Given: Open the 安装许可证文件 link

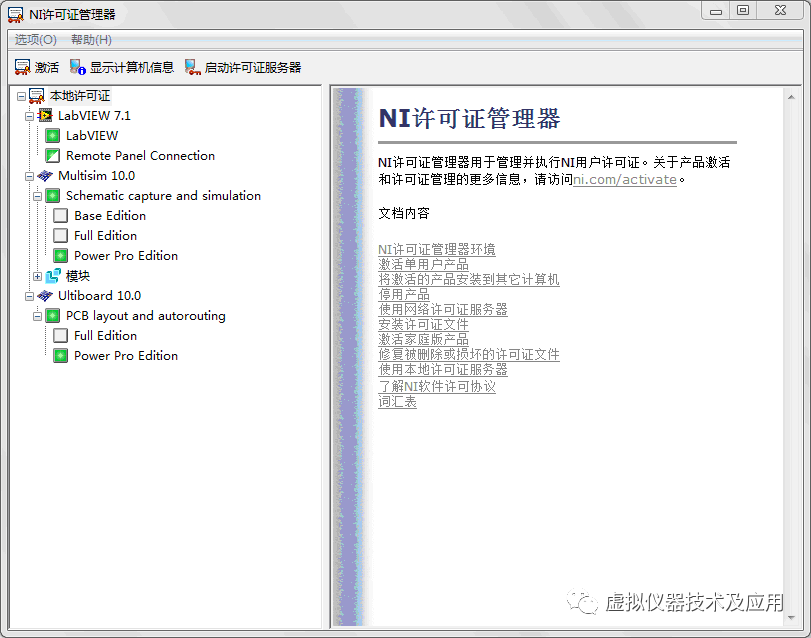Looking at the screenshot, I should click(423, 324).
